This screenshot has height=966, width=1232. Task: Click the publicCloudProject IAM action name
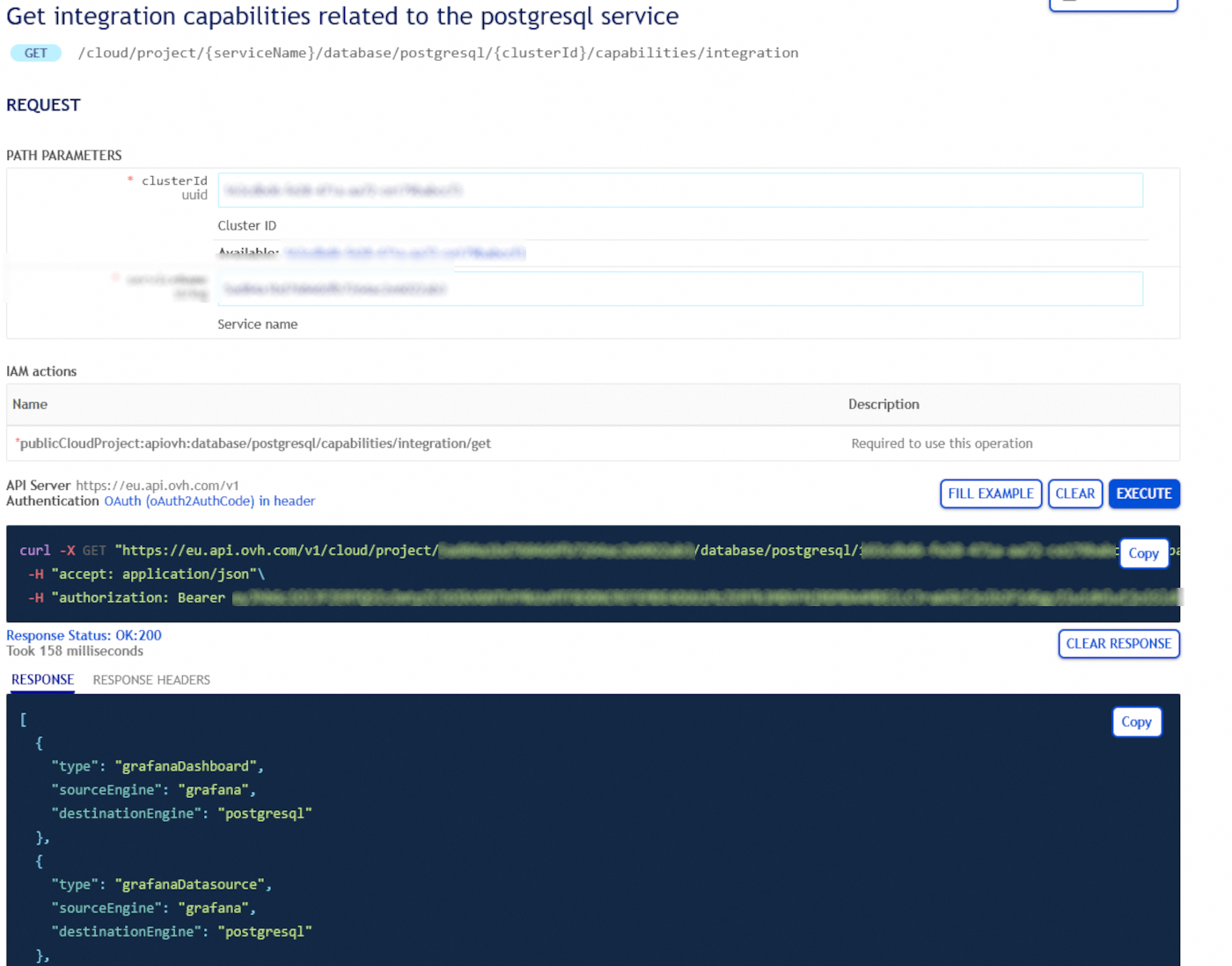(253, 443)
